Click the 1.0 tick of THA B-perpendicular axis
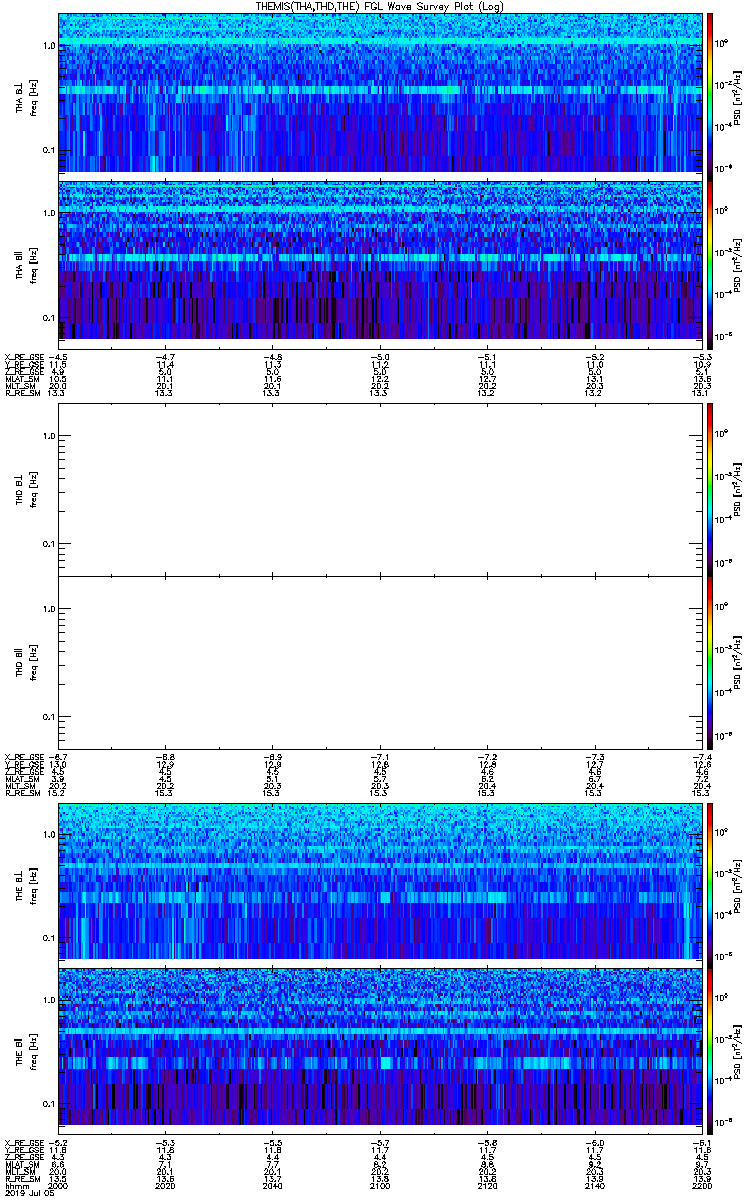The width and height of the screenshot is (750, 1200). tap(49, 46)
